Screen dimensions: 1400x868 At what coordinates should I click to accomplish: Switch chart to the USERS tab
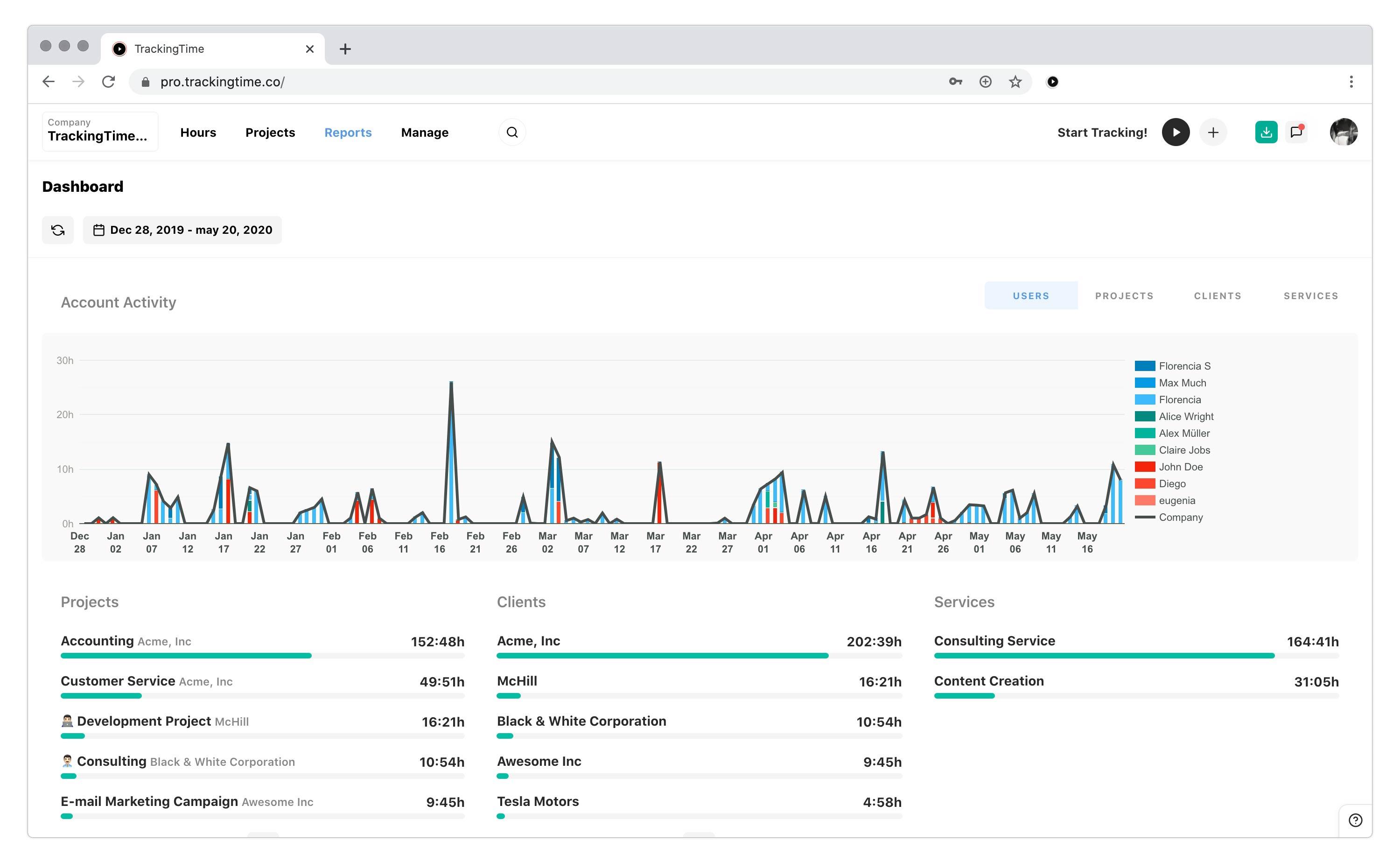[1031, 296]
